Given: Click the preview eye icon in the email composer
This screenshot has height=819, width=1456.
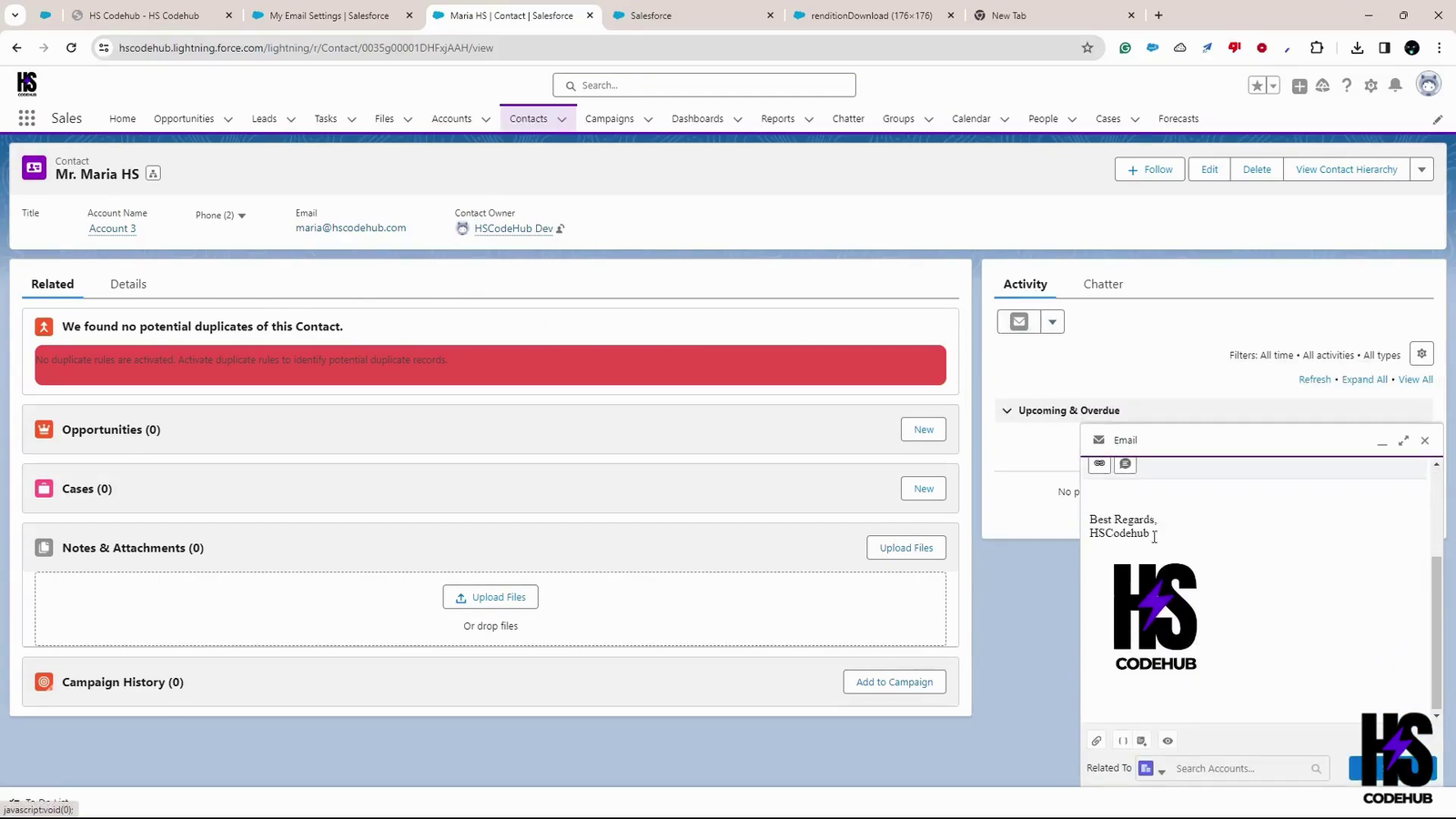Looking at the screenshot, I should 1168,741.
